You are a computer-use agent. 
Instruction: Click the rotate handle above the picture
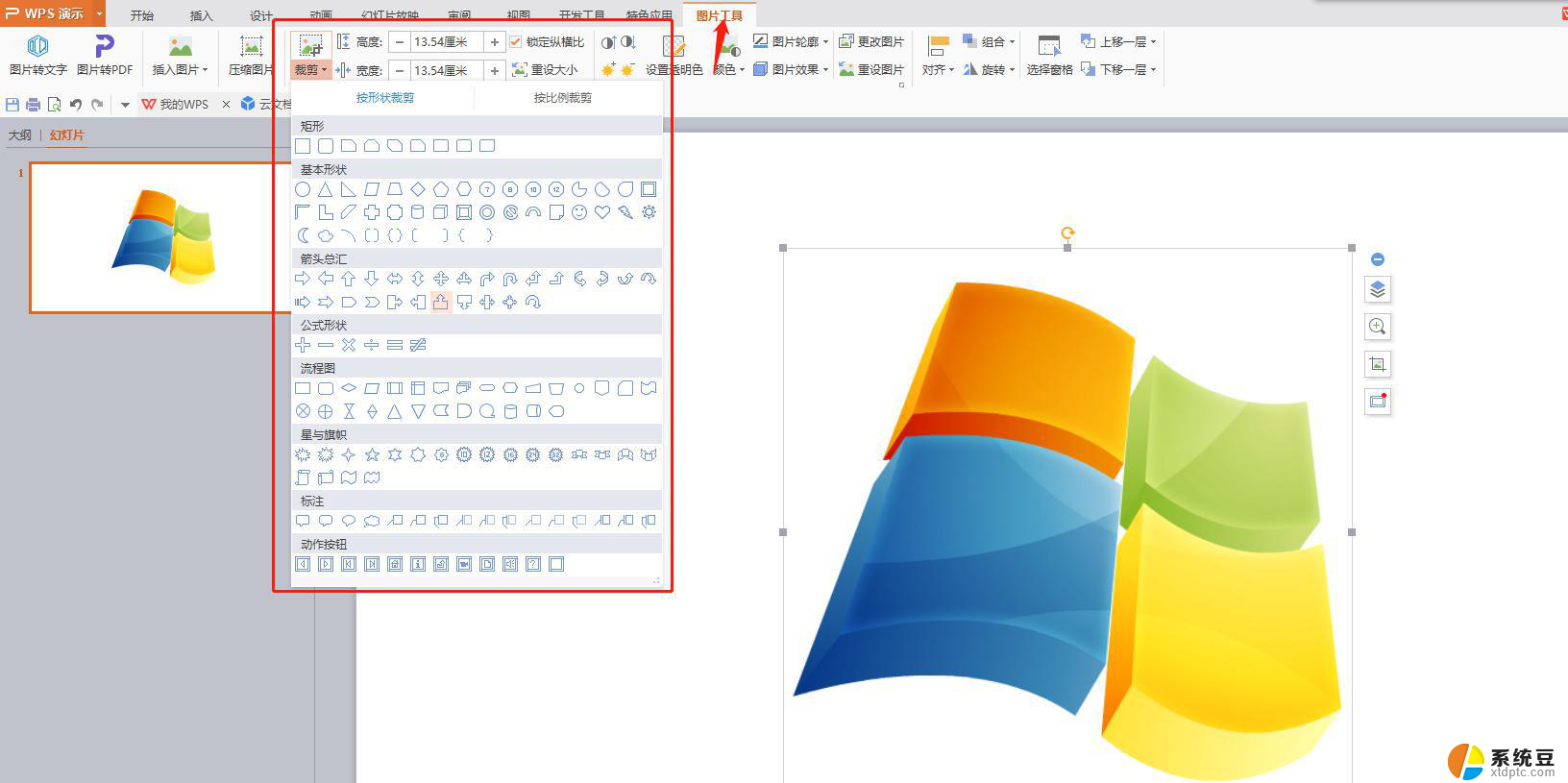point(1067,232)
